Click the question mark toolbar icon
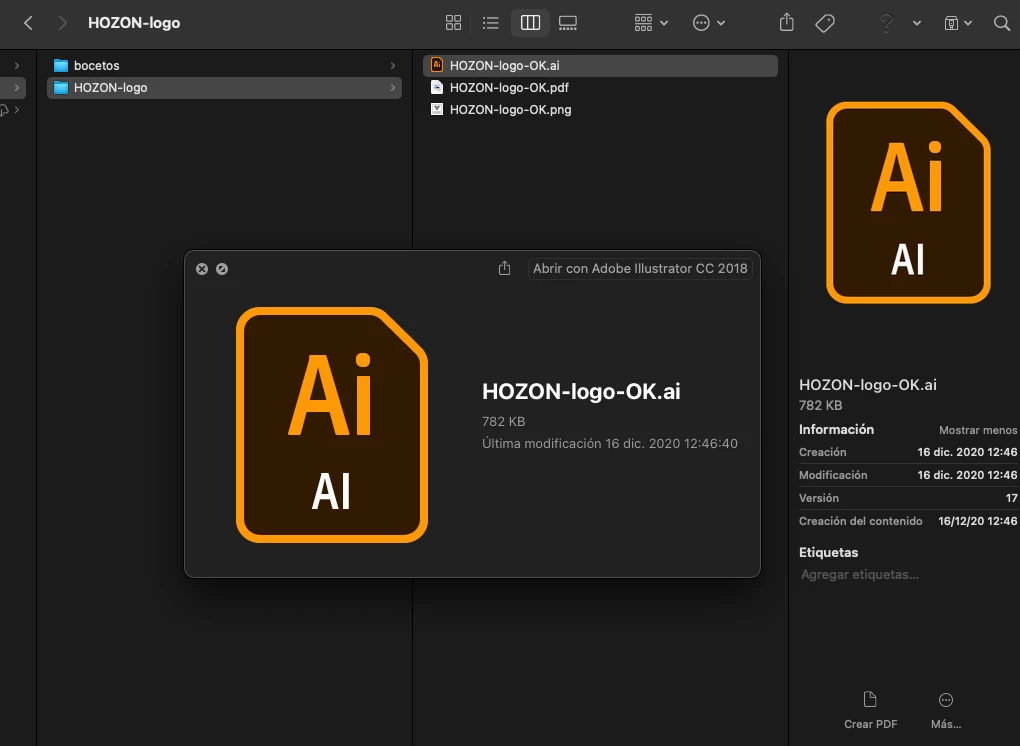The height and width of the screenshot is (746, 1020). pos(886,23)
